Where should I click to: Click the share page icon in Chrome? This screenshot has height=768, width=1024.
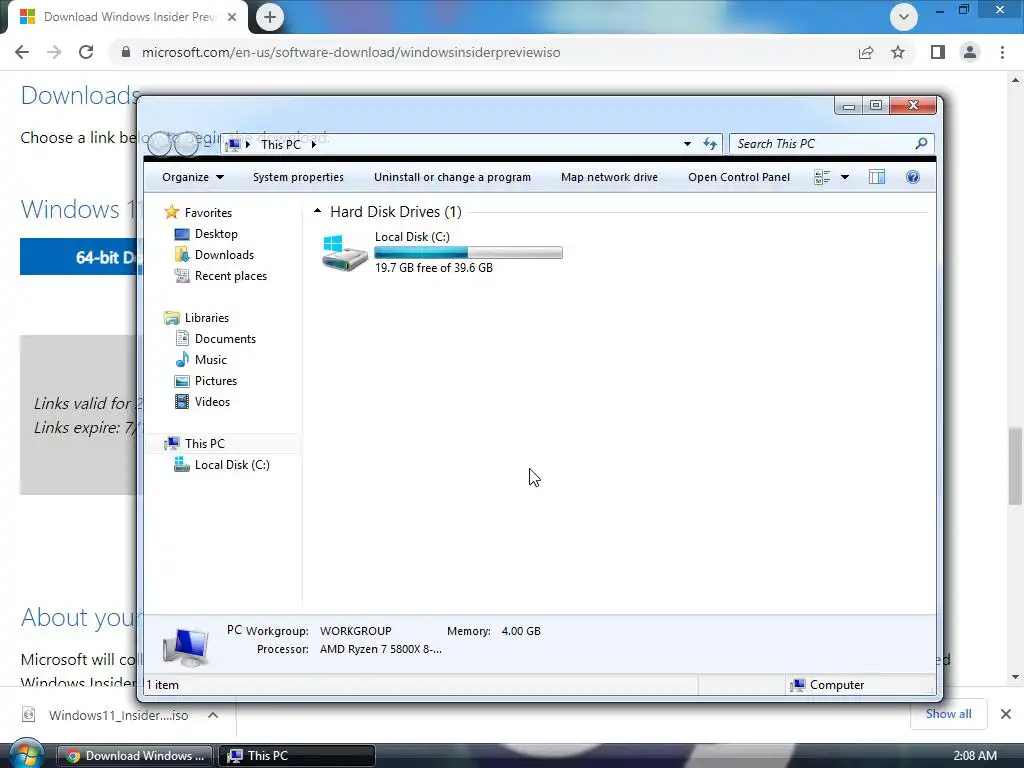pyautogui.click(x=866, y=52)
